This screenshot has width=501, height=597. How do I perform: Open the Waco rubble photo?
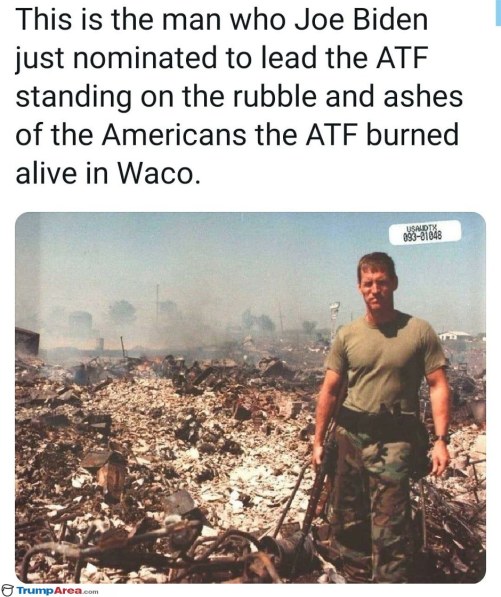coord(250,397)
